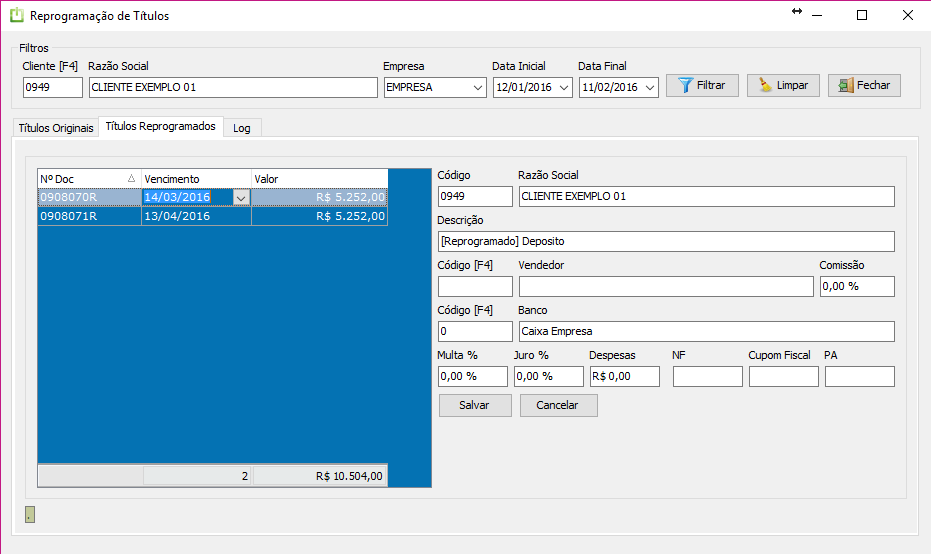Sort by the Nº Doc column header
This screenshot has height=554, width=931.
[88, 179]
